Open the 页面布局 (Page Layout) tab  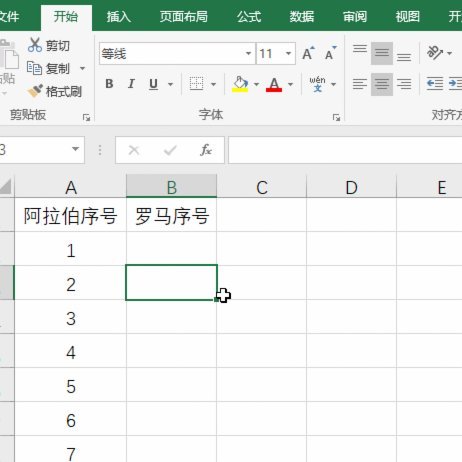(x=184, y=16)
